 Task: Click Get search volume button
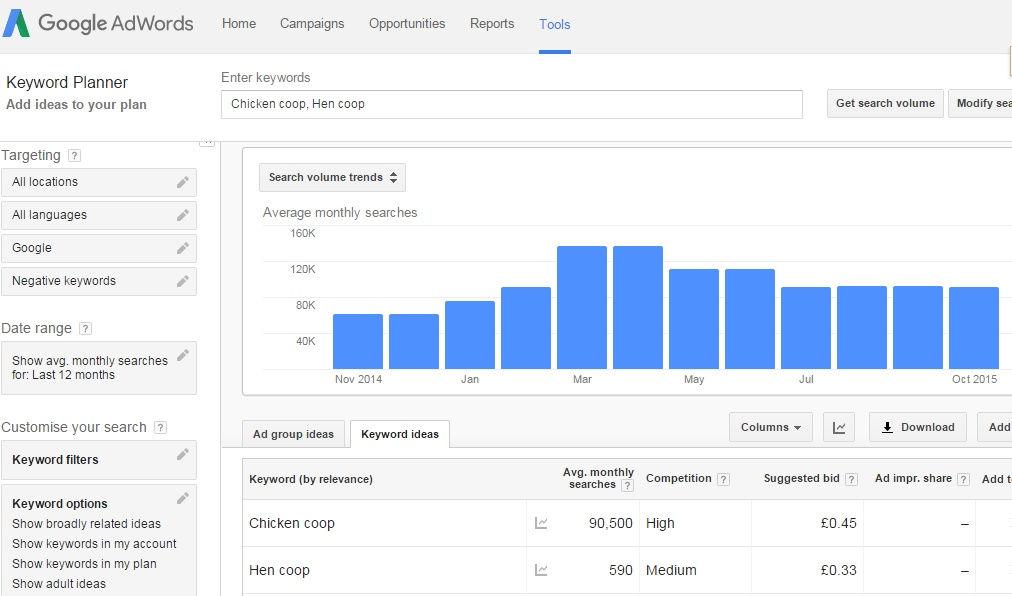(x=885, y=103)
